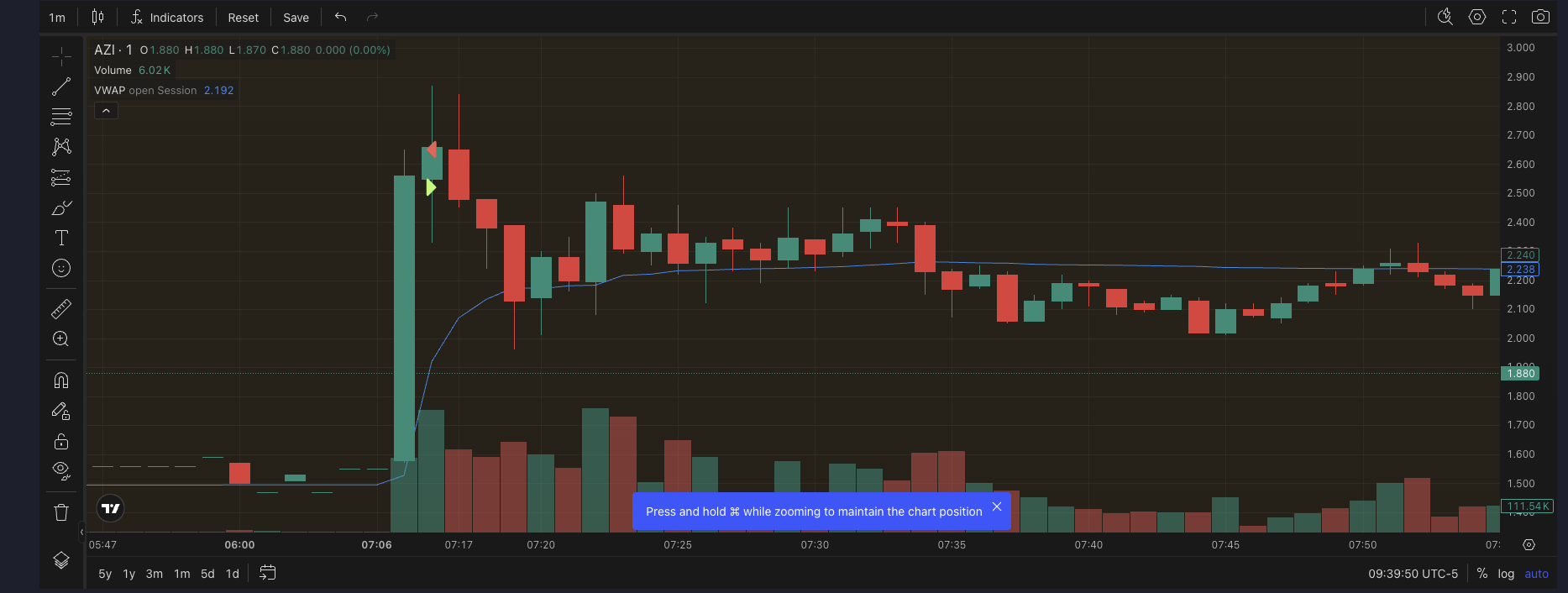
Task: Toggle lock all drawing tools
Action: (61, 441)
